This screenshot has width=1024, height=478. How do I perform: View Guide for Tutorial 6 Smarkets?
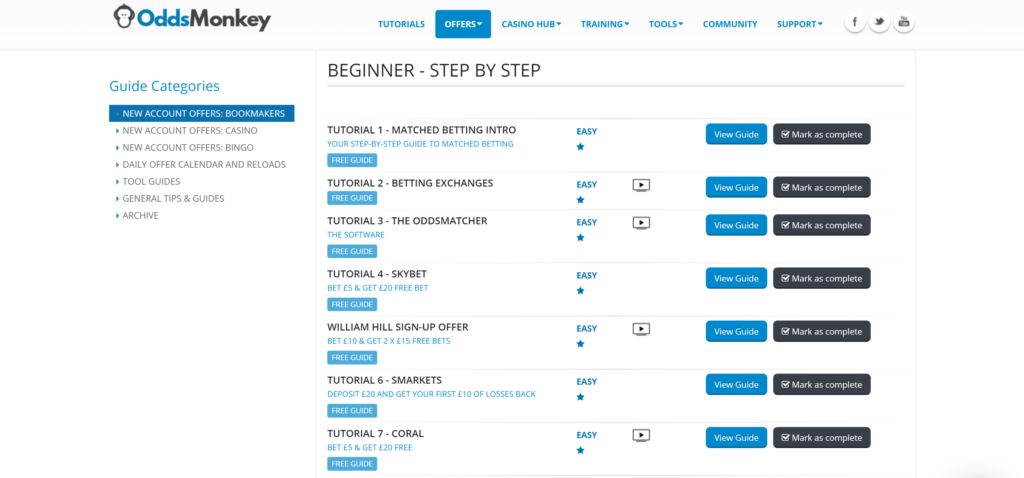736,385
